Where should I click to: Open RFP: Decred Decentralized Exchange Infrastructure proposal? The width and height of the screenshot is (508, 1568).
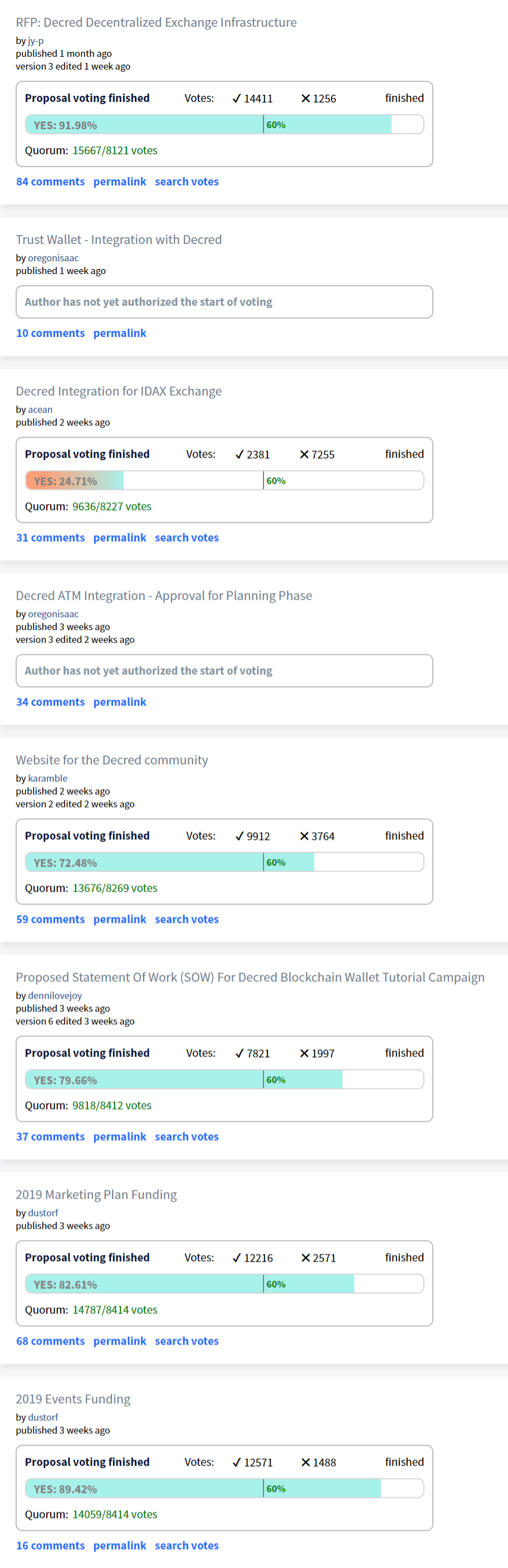coord(157,22)
